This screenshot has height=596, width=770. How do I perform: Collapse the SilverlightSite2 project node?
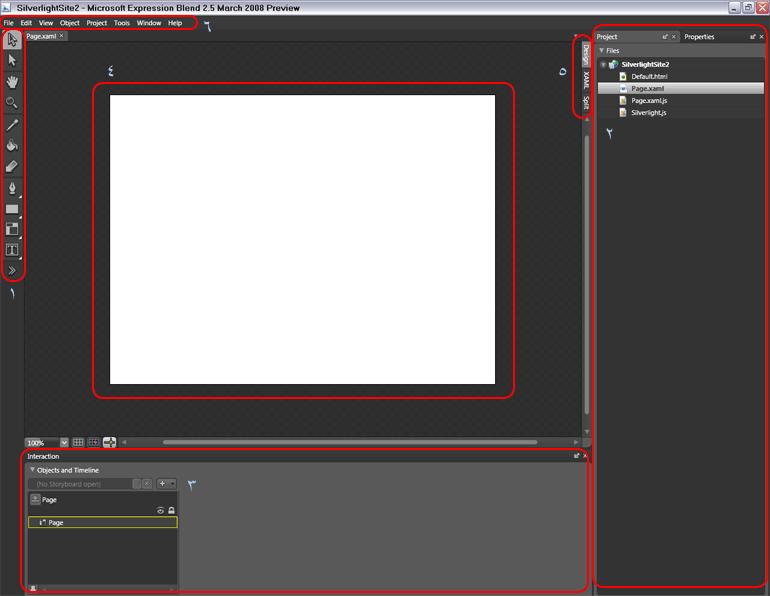pos(604,64)
